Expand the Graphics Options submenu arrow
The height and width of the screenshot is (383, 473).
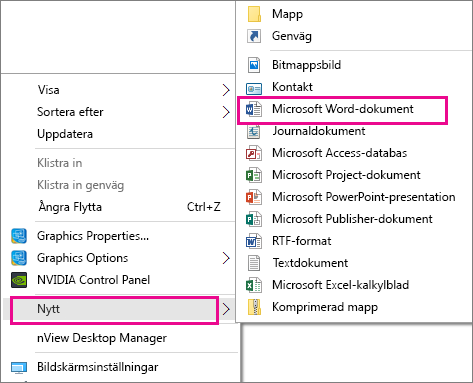226,258
